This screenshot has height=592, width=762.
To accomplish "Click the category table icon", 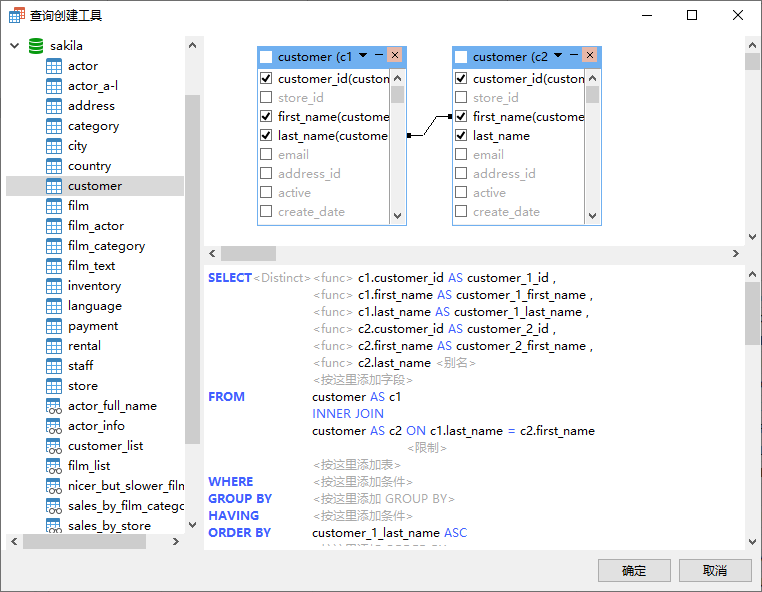I will pos(54,126).
